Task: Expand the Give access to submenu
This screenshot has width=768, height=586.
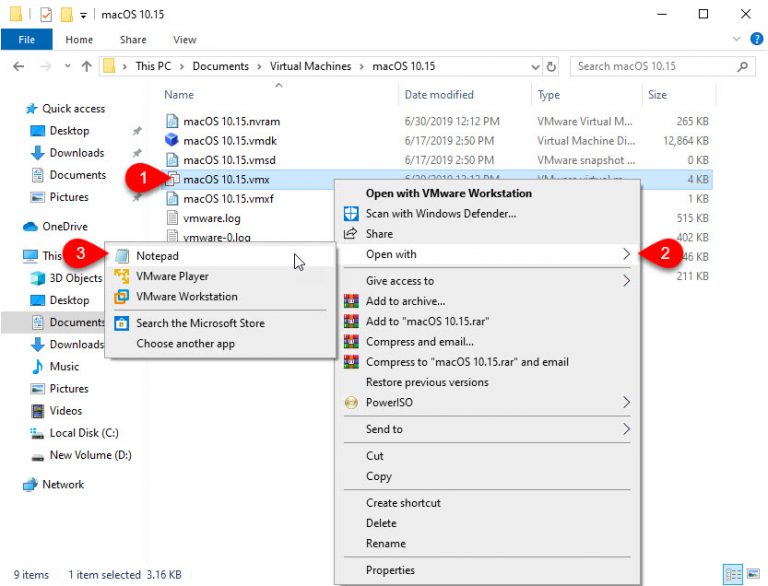Action: [627, 281]
